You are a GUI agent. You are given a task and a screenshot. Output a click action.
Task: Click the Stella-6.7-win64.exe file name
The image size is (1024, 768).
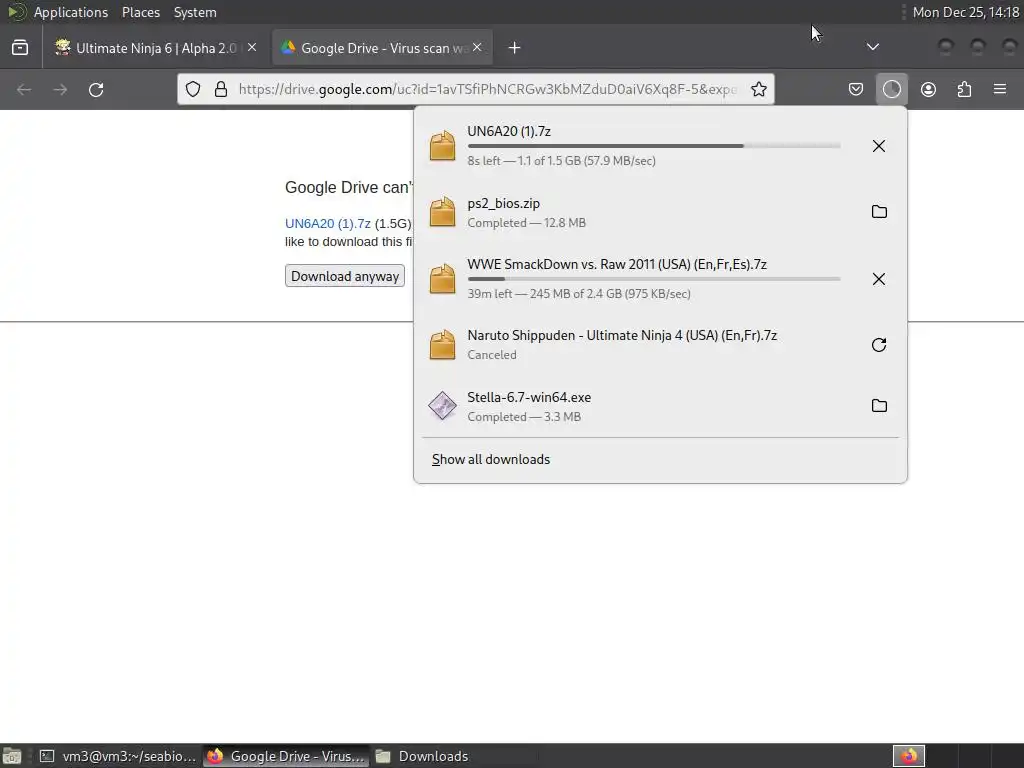(x=529, y=397)
